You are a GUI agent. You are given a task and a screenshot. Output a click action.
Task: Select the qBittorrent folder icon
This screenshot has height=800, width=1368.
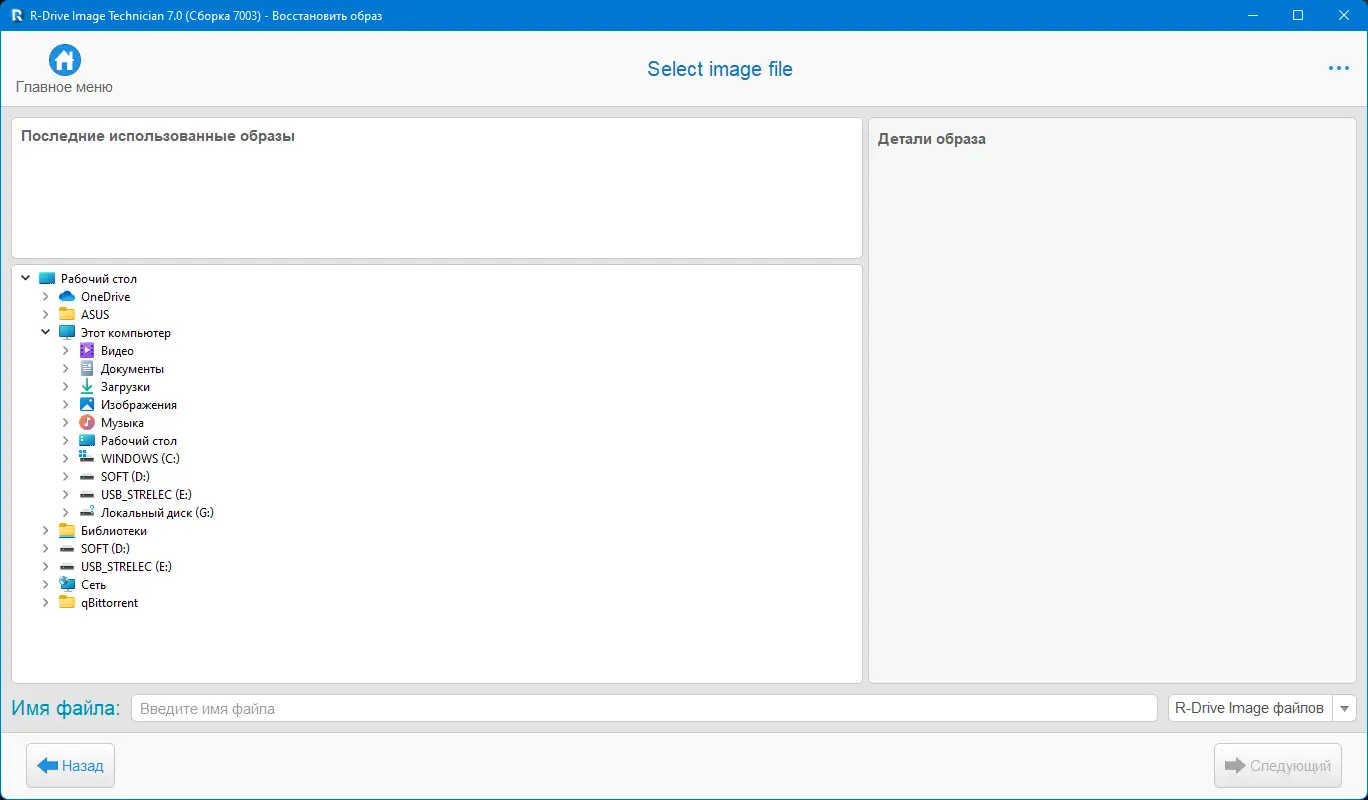point(67,603)
